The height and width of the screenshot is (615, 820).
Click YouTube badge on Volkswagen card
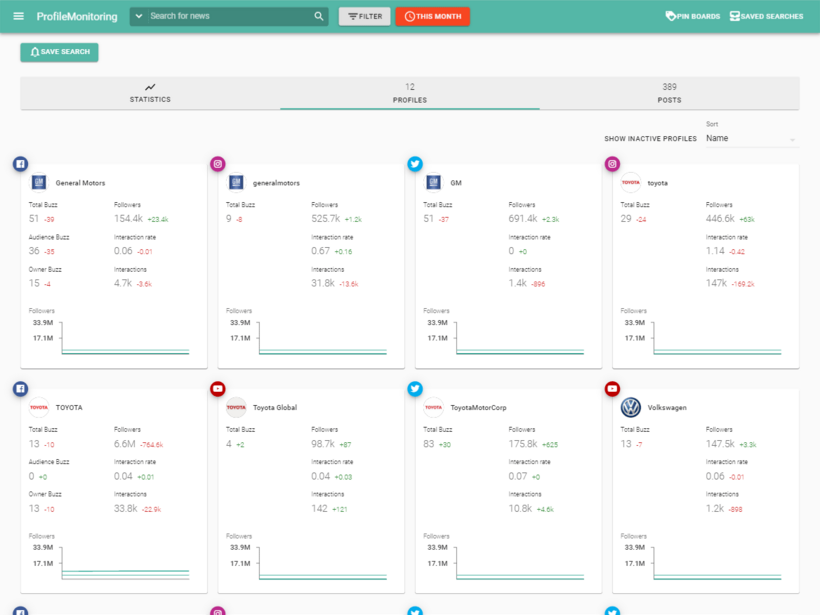[x=612, y=389]
